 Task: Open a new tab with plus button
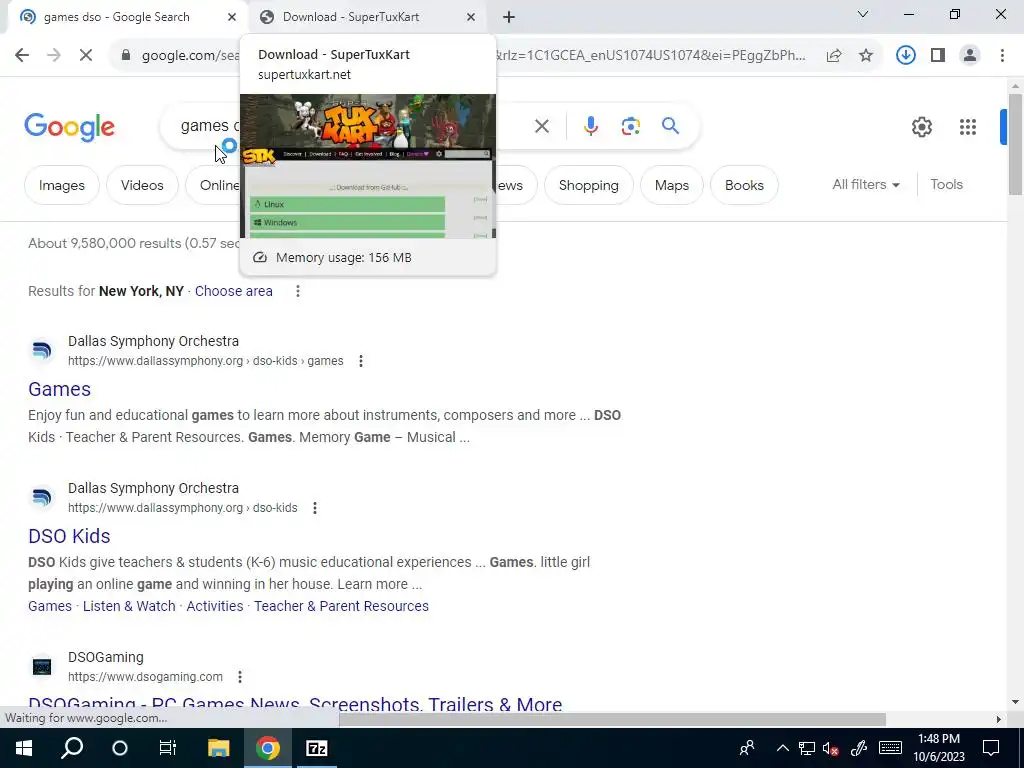pyautogui.click(x=509, y=17)
